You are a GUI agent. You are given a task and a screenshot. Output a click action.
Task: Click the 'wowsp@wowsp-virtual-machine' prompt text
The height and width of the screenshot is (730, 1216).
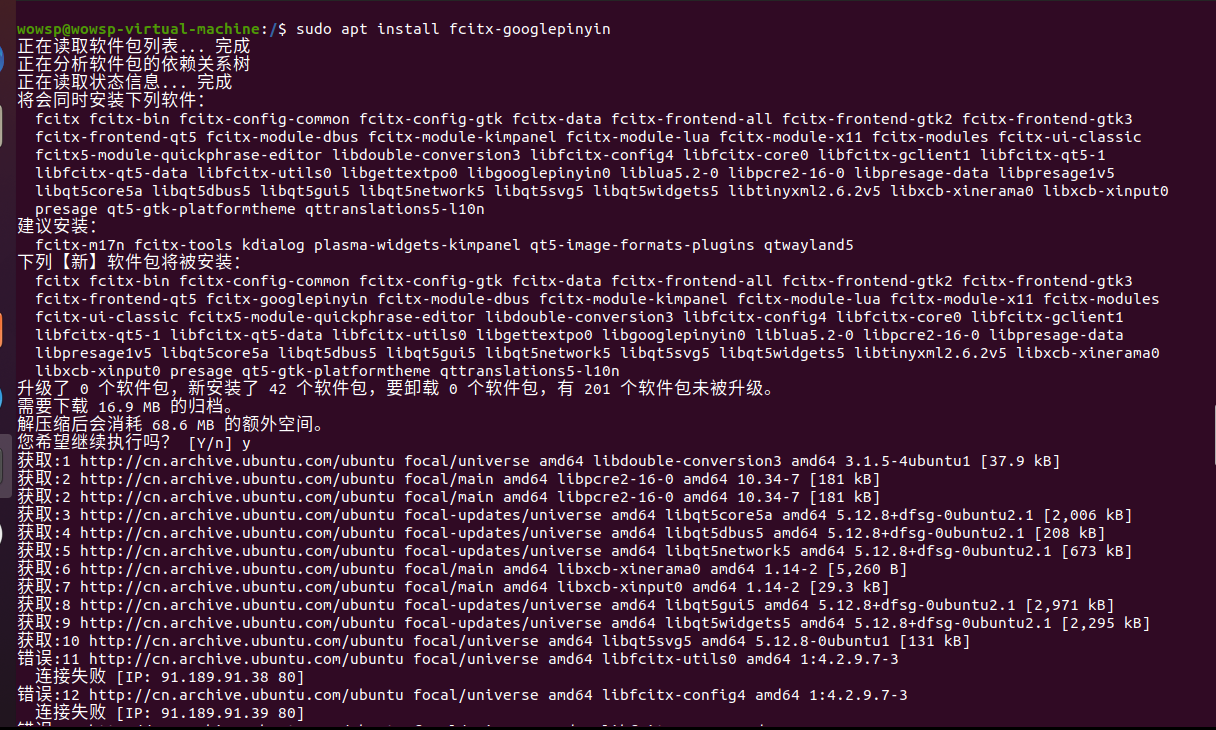pos(139,29)
